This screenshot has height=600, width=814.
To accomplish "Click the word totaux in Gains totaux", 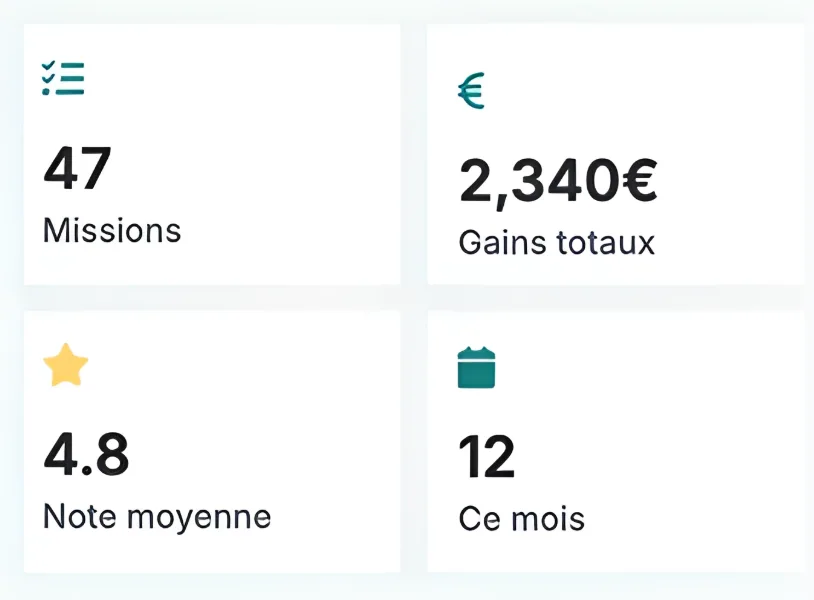I will [x=606, y=243].
